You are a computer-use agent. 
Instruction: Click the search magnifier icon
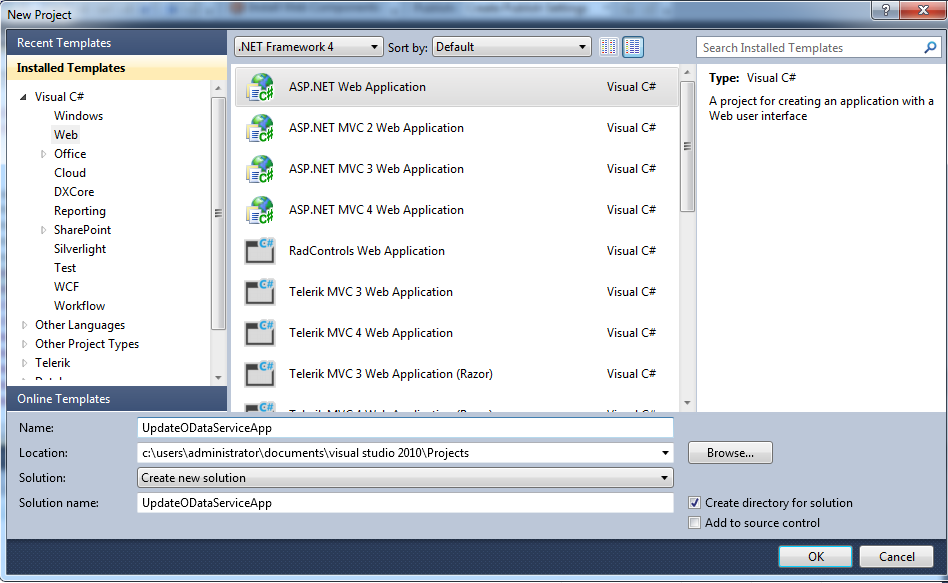click(930, 47)
